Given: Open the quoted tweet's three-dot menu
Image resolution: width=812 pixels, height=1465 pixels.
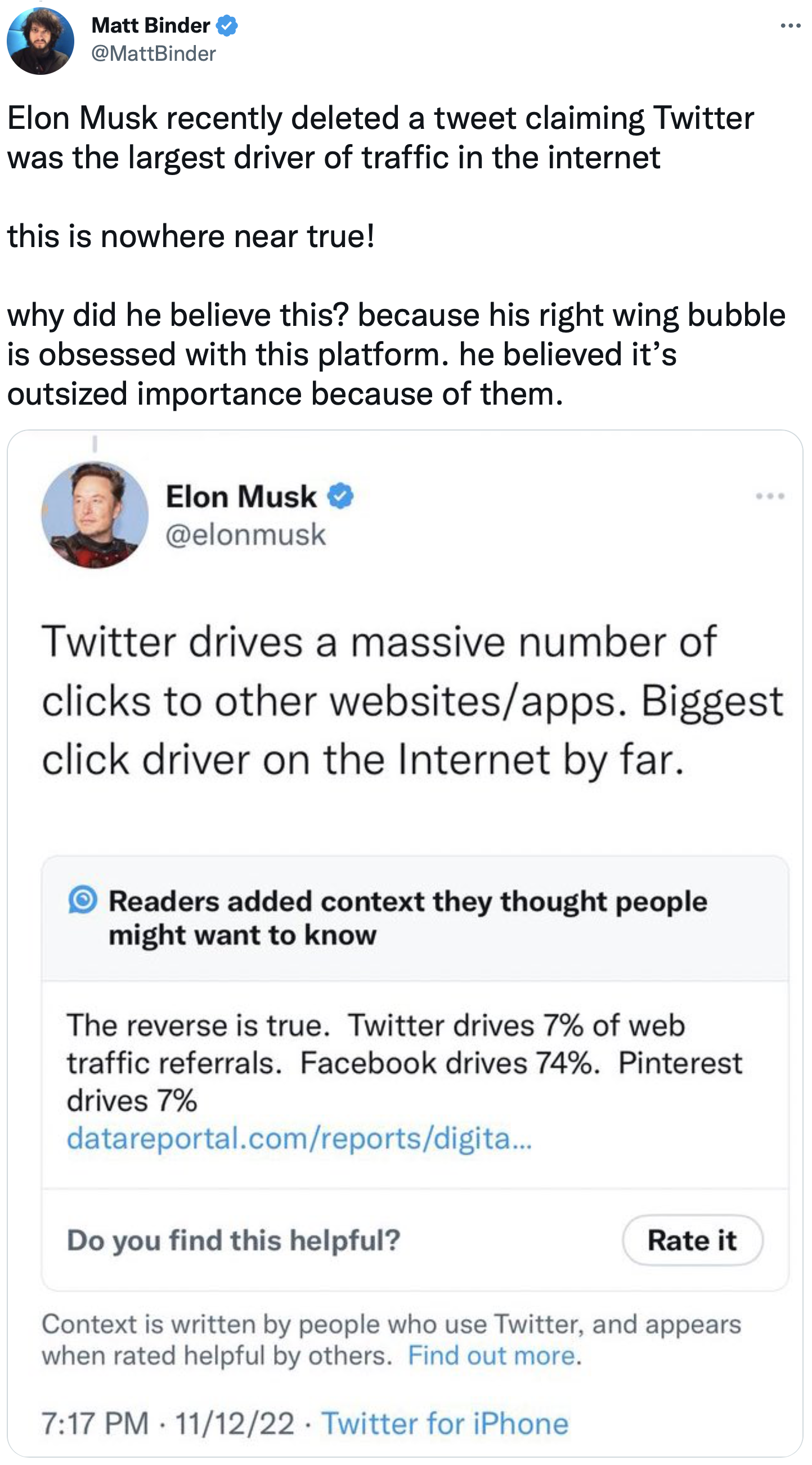Looking at the screenshot, I should tap(770, 496).
